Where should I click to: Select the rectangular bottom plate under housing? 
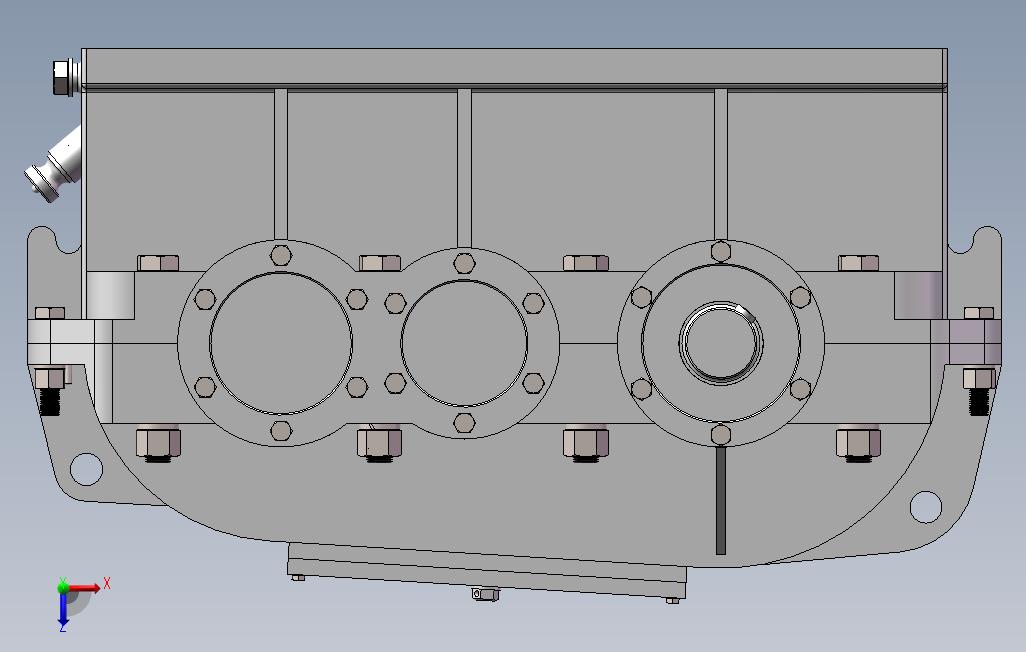pos(486,570)
